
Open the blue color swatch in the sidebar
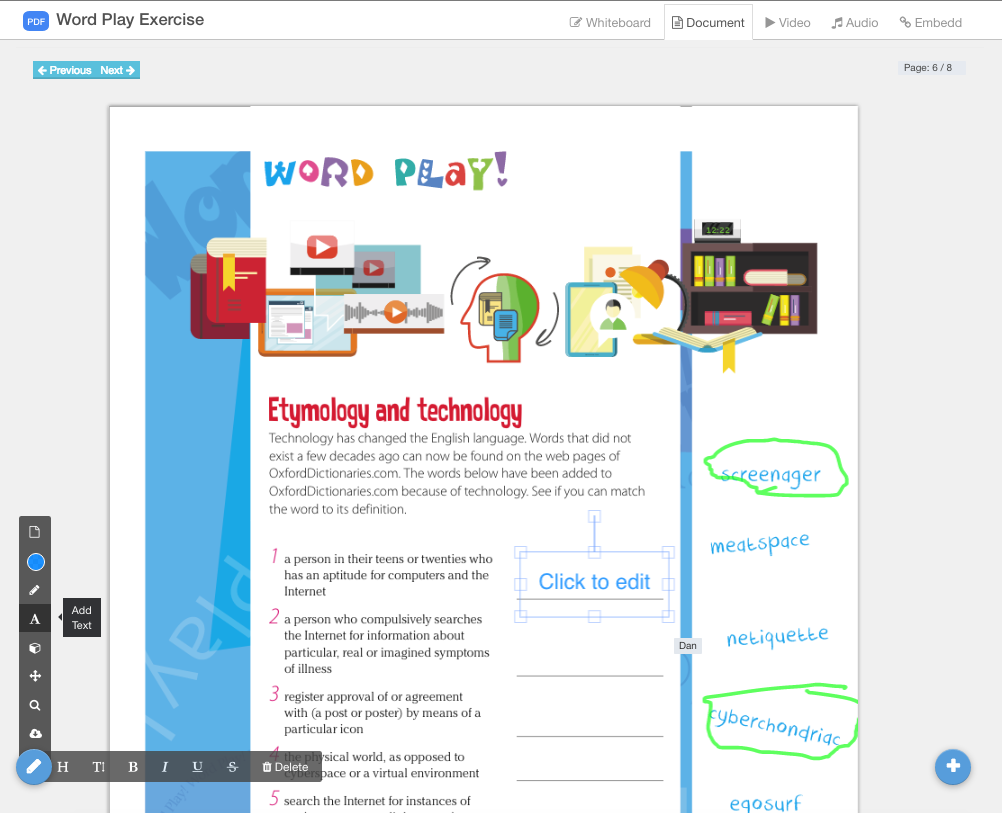tap(34, 561)
